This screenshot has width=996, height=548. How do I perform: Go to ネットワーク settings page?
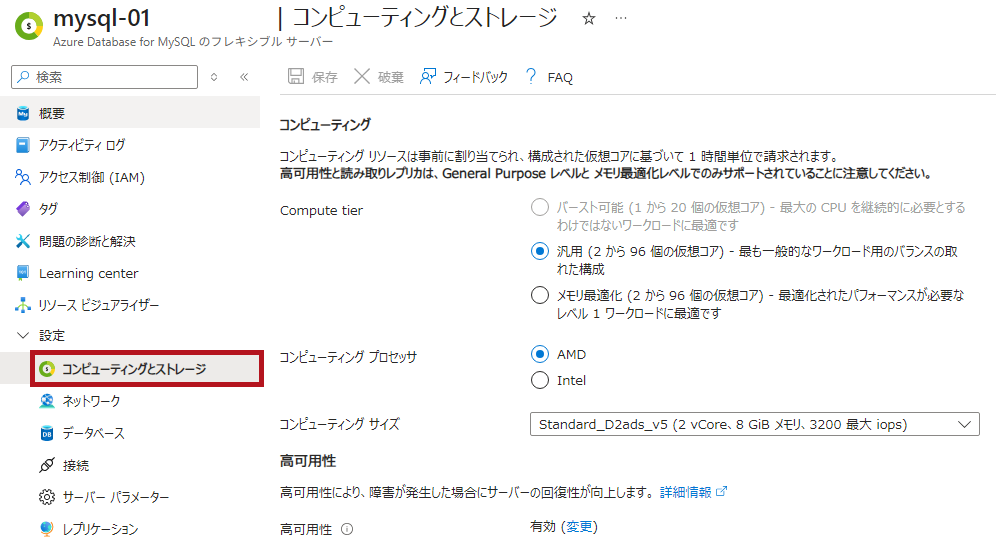(x=91, y=401)
